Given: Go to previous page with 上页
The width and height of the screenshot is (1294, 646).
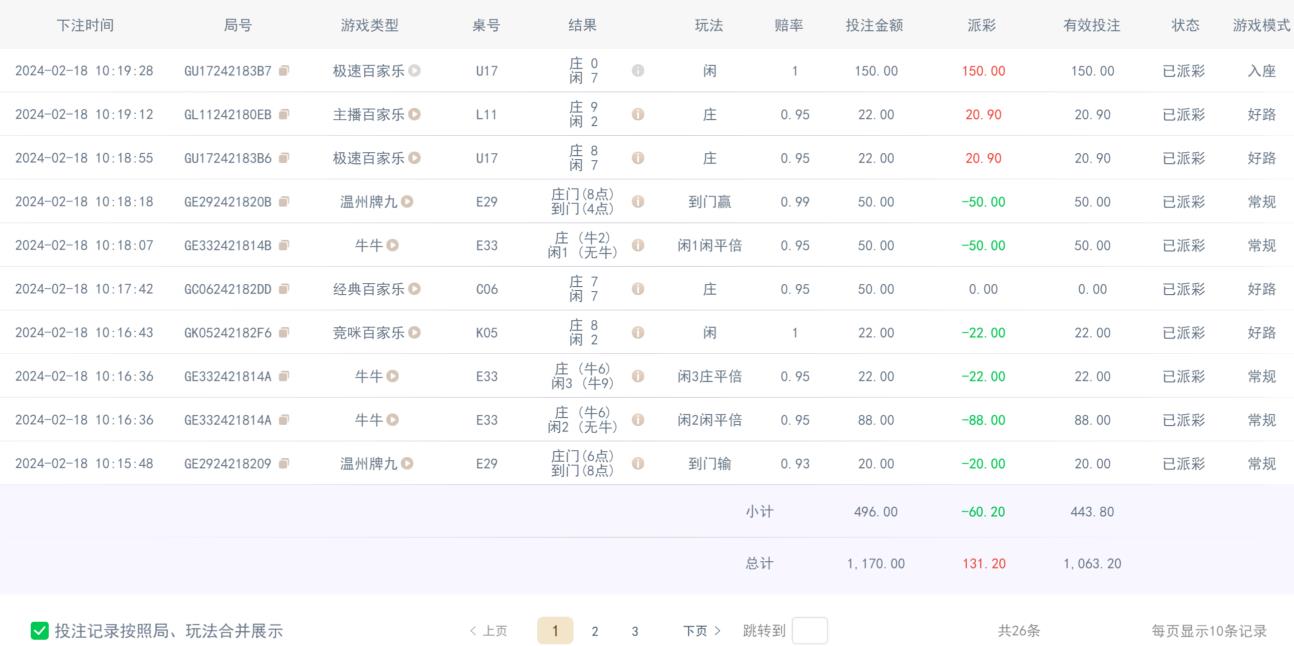Looking at the screenshot, I should click(488, 631).
